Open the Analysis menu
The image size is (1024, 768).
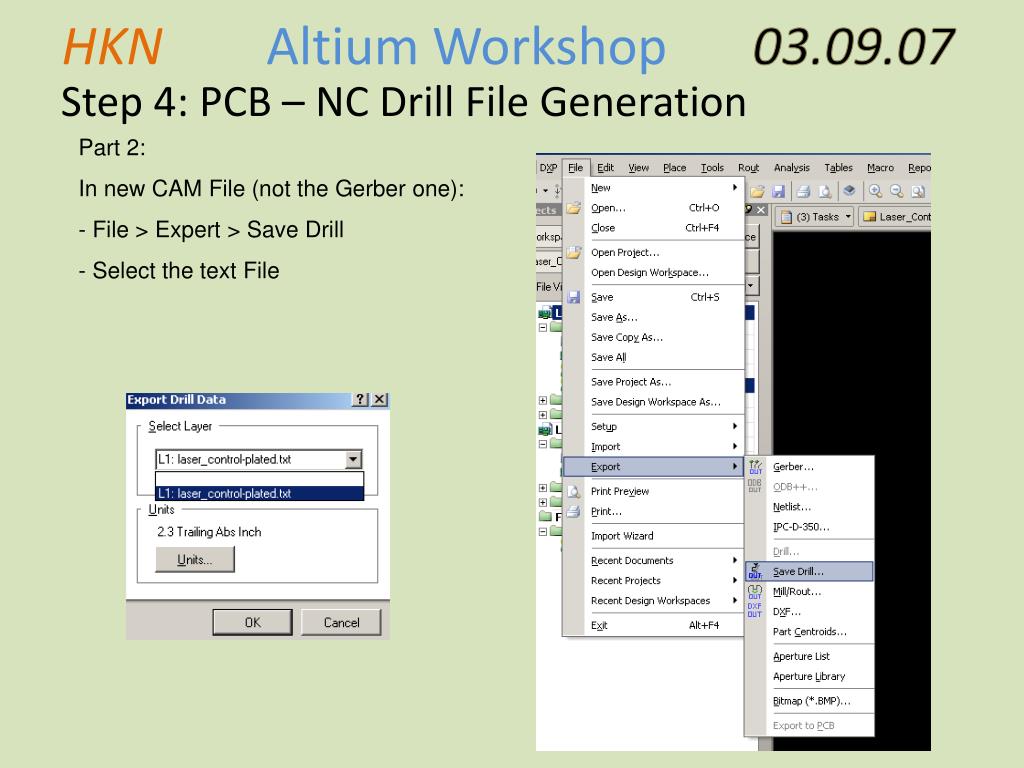coord(792,167)
